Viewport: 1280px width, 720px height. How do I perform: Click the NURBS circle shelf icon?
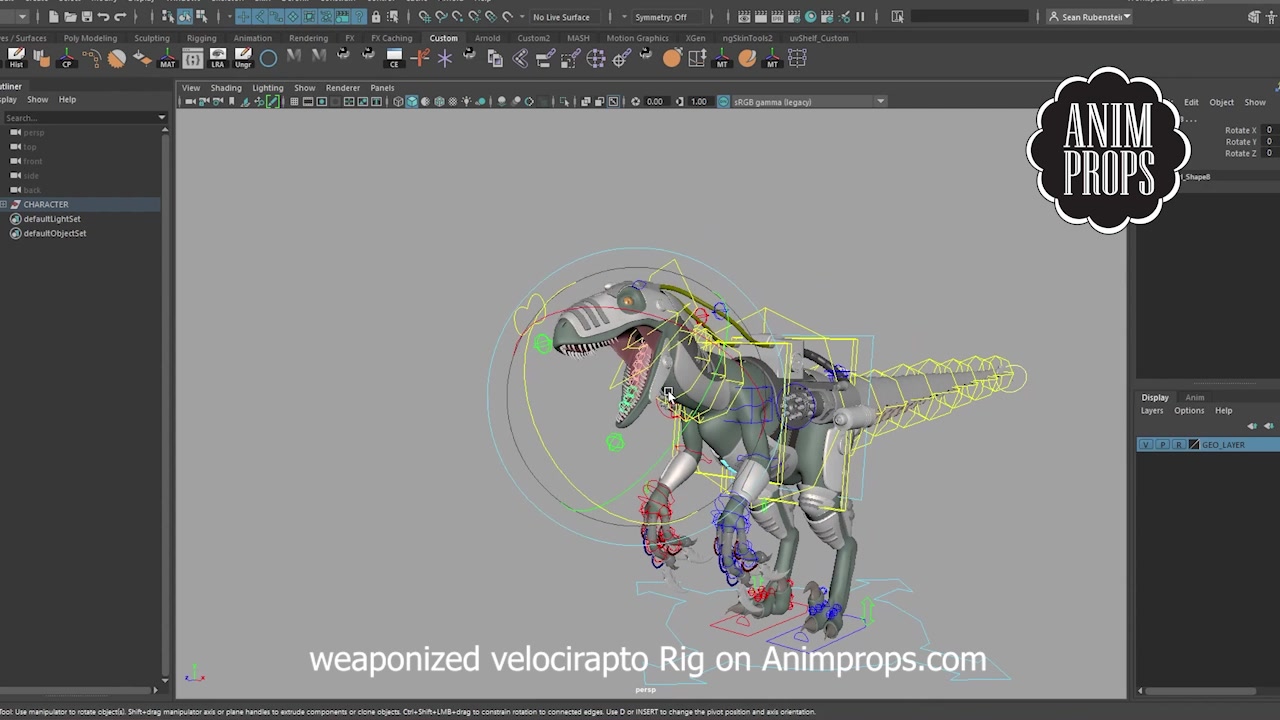(x=268, y=58)
